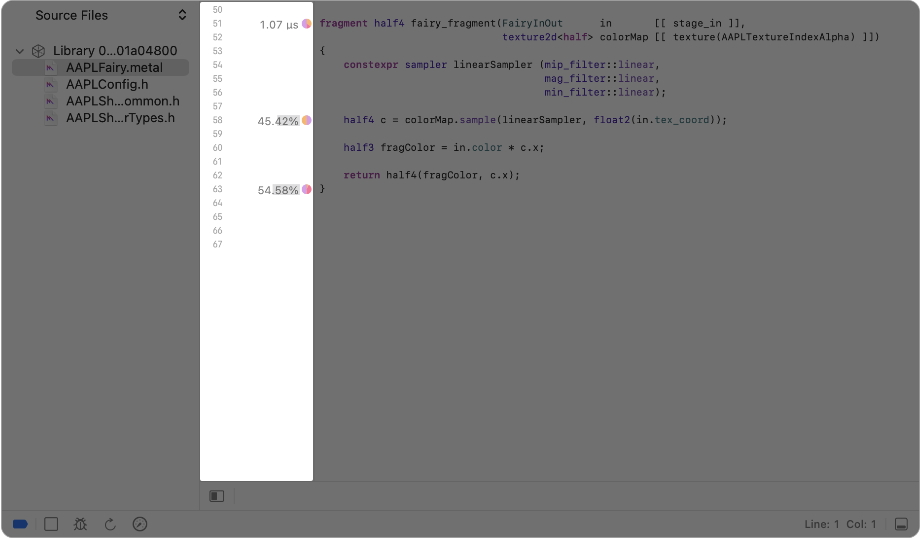Image resolution: width=920 pixels, height=538 pixels.
Task: Click the pie chart icon next to 45.42%
Action: coord(306,120)
